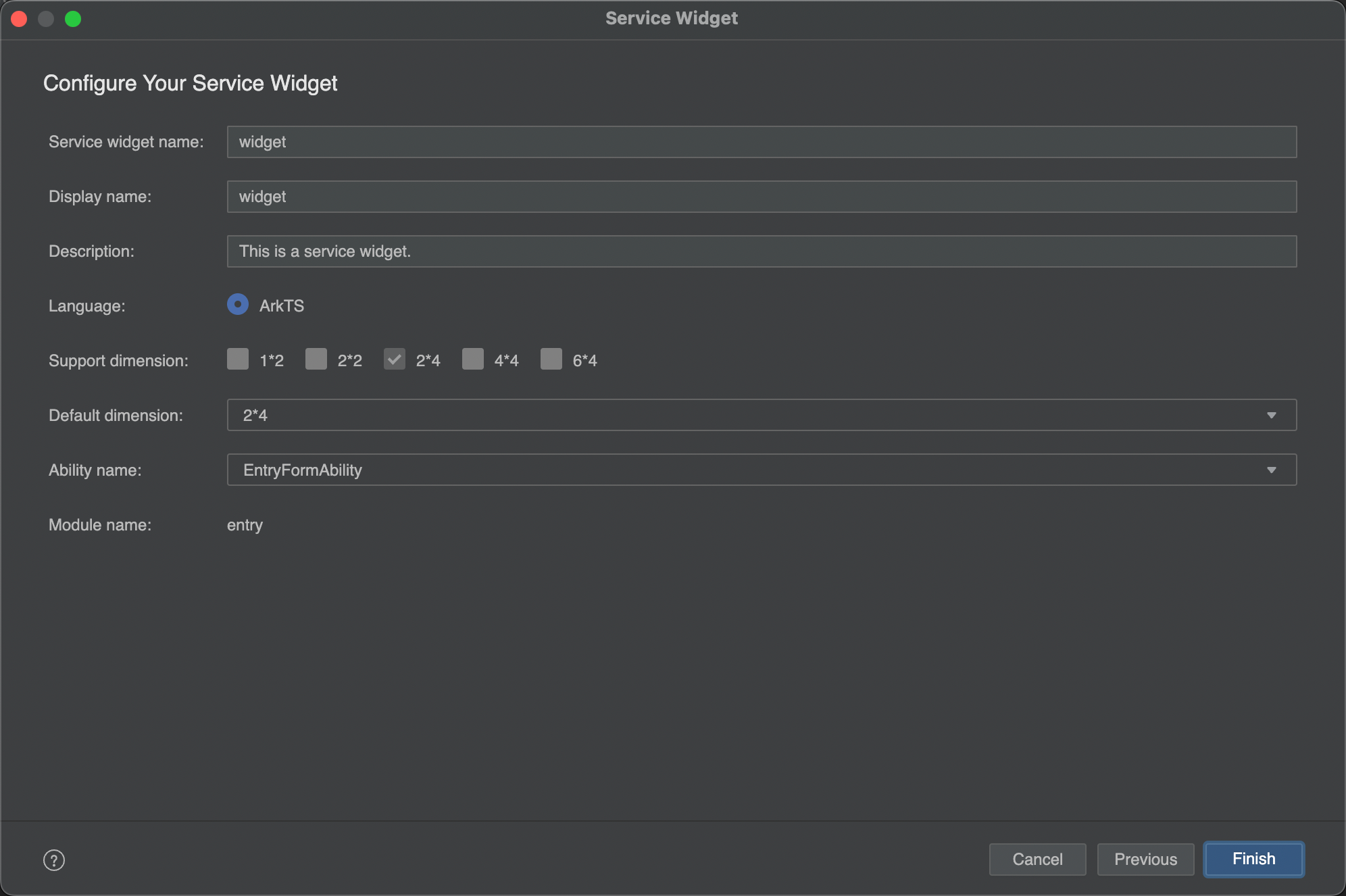Click the 2*4 default dimension value
Viewport: 1346px width, 896px height.
pos(255,415)
